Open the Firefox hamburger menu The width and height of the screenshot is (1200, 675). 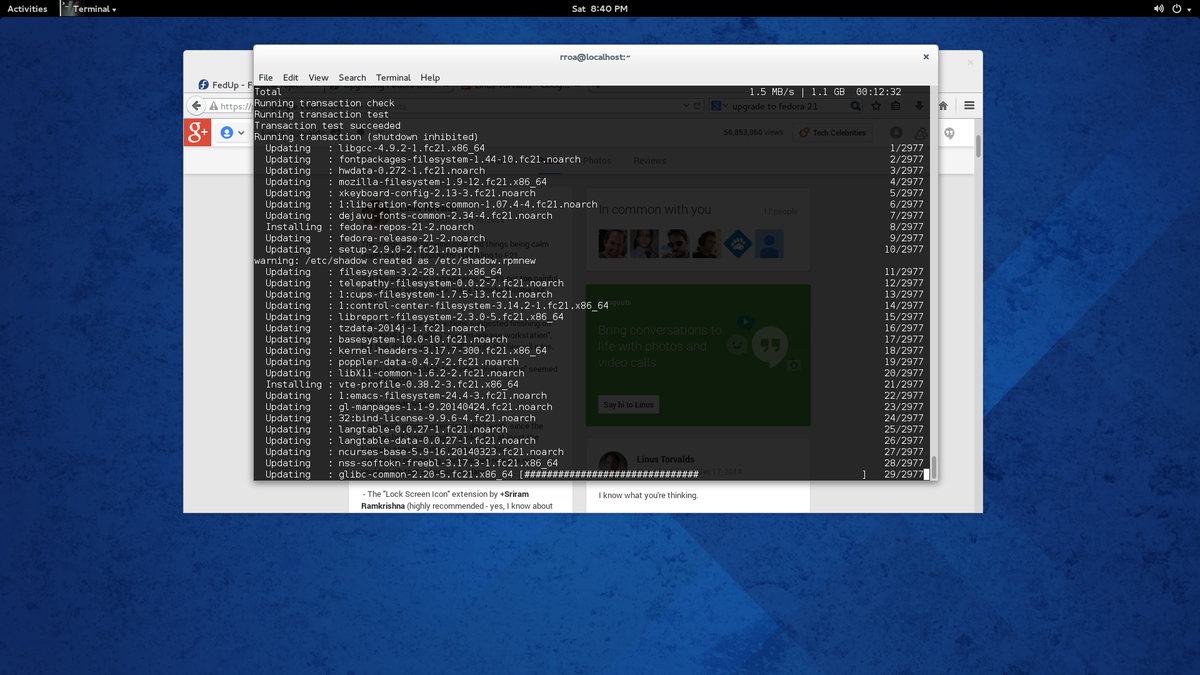click(x=969, y=105)
